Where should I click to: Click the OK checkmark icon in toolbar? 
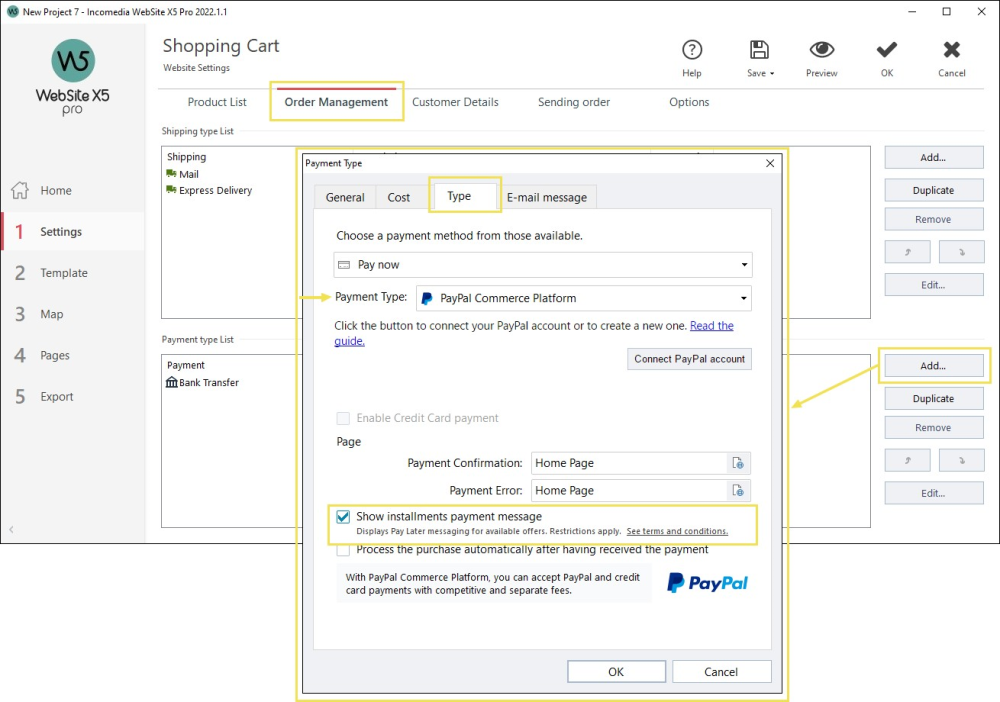(885, 51)
